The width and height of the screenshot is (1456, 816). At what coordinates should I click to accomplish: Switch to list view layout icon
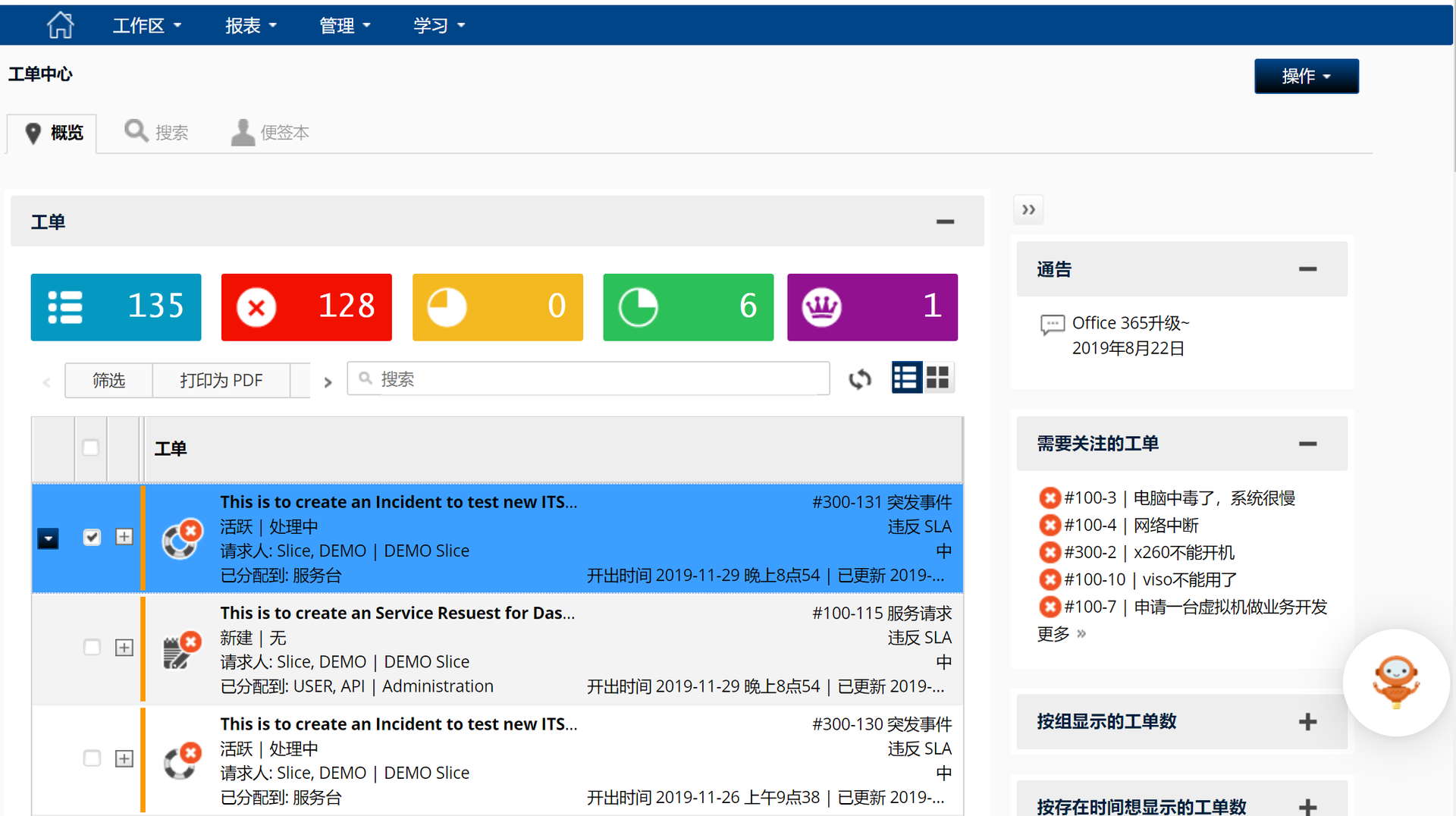pos(906,378)
